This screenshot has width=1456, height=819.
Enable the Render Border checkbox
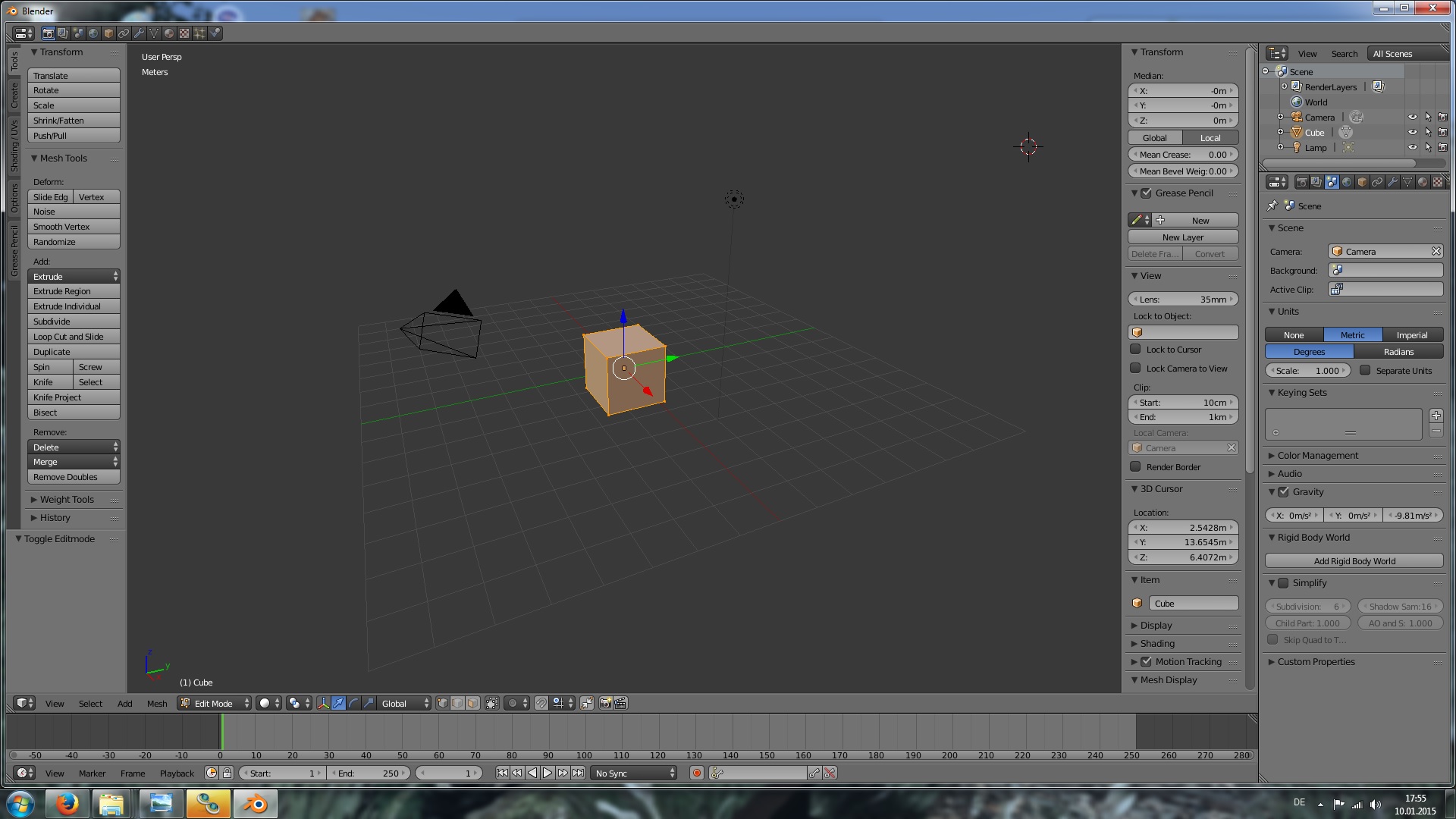tap(1135, 467)
